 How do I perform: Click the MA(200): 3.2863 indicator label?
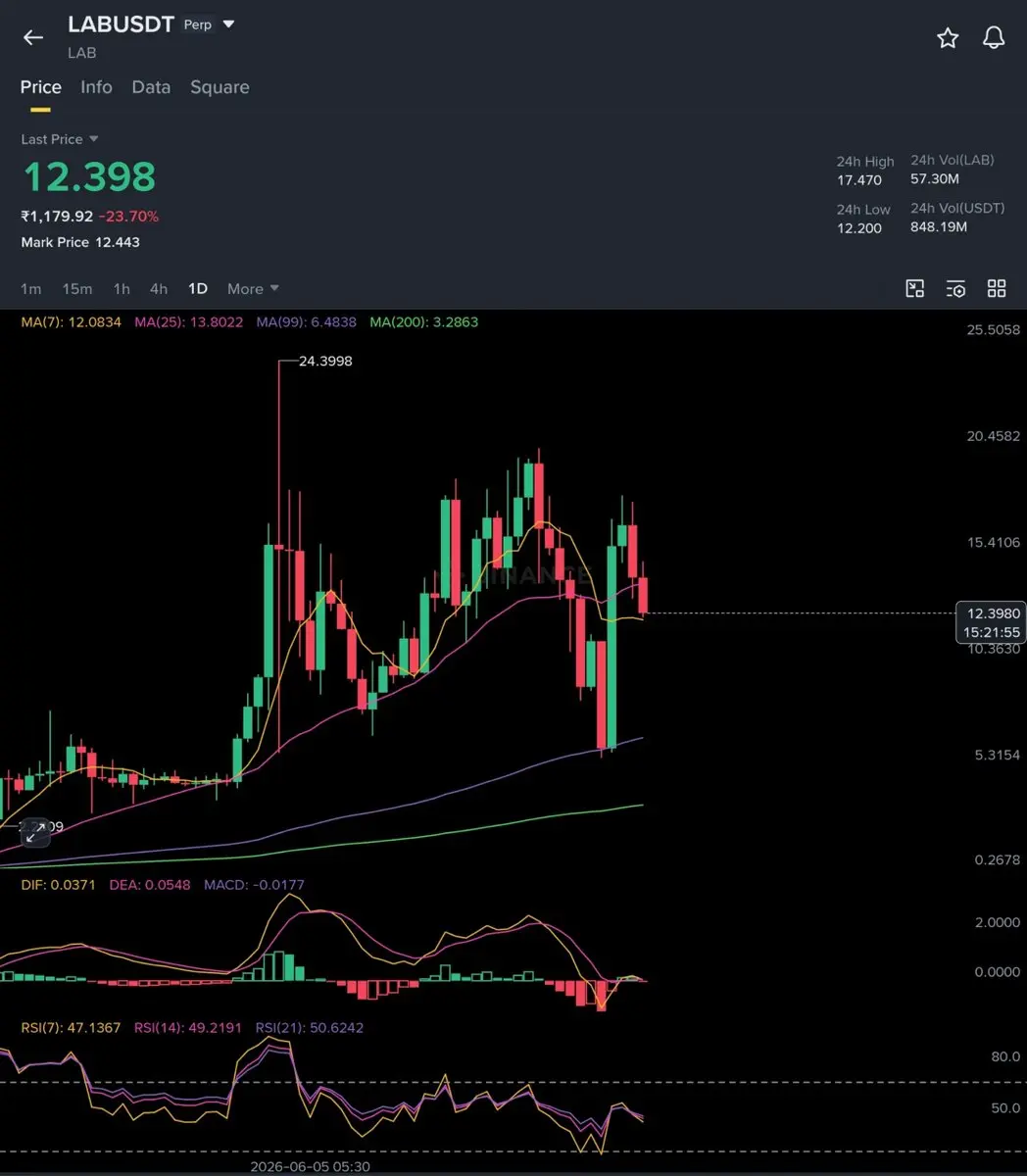click(x=424, y=321)
